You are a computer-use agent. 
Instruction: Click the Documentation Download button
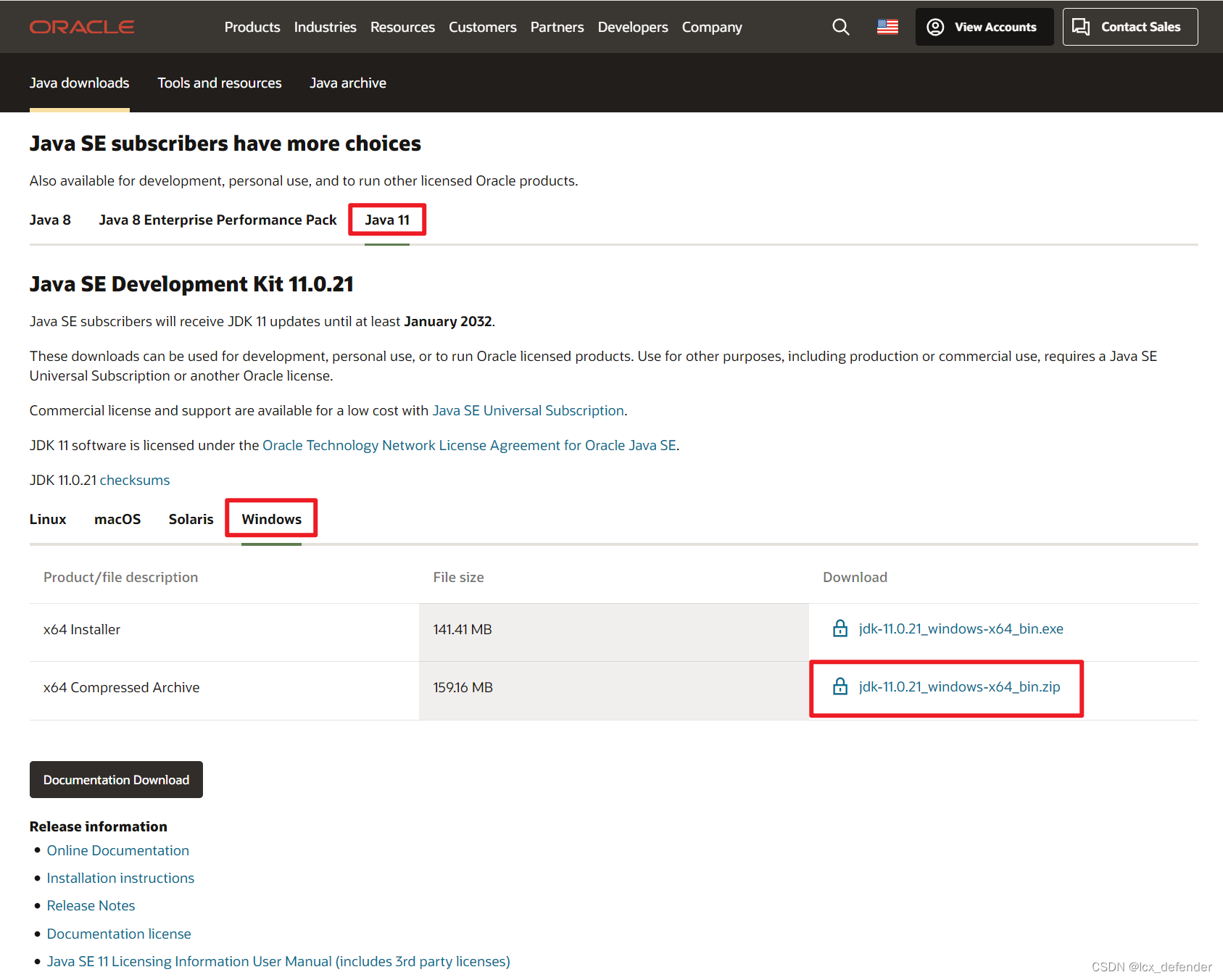[x=116, y=779]
